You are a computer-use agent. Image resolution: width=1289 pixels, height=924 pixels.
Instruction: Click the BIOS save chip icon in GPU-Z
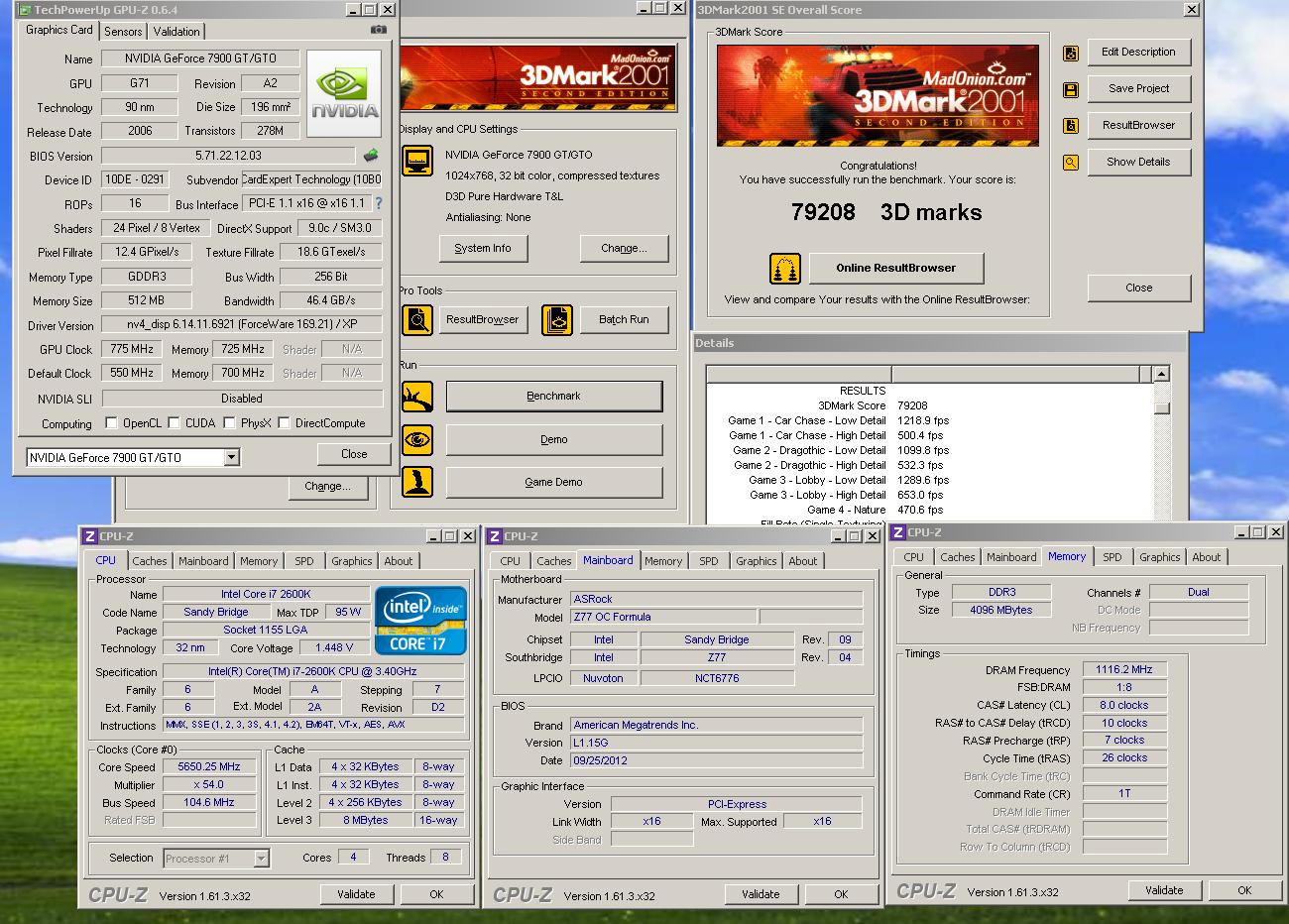pos(371,156)
